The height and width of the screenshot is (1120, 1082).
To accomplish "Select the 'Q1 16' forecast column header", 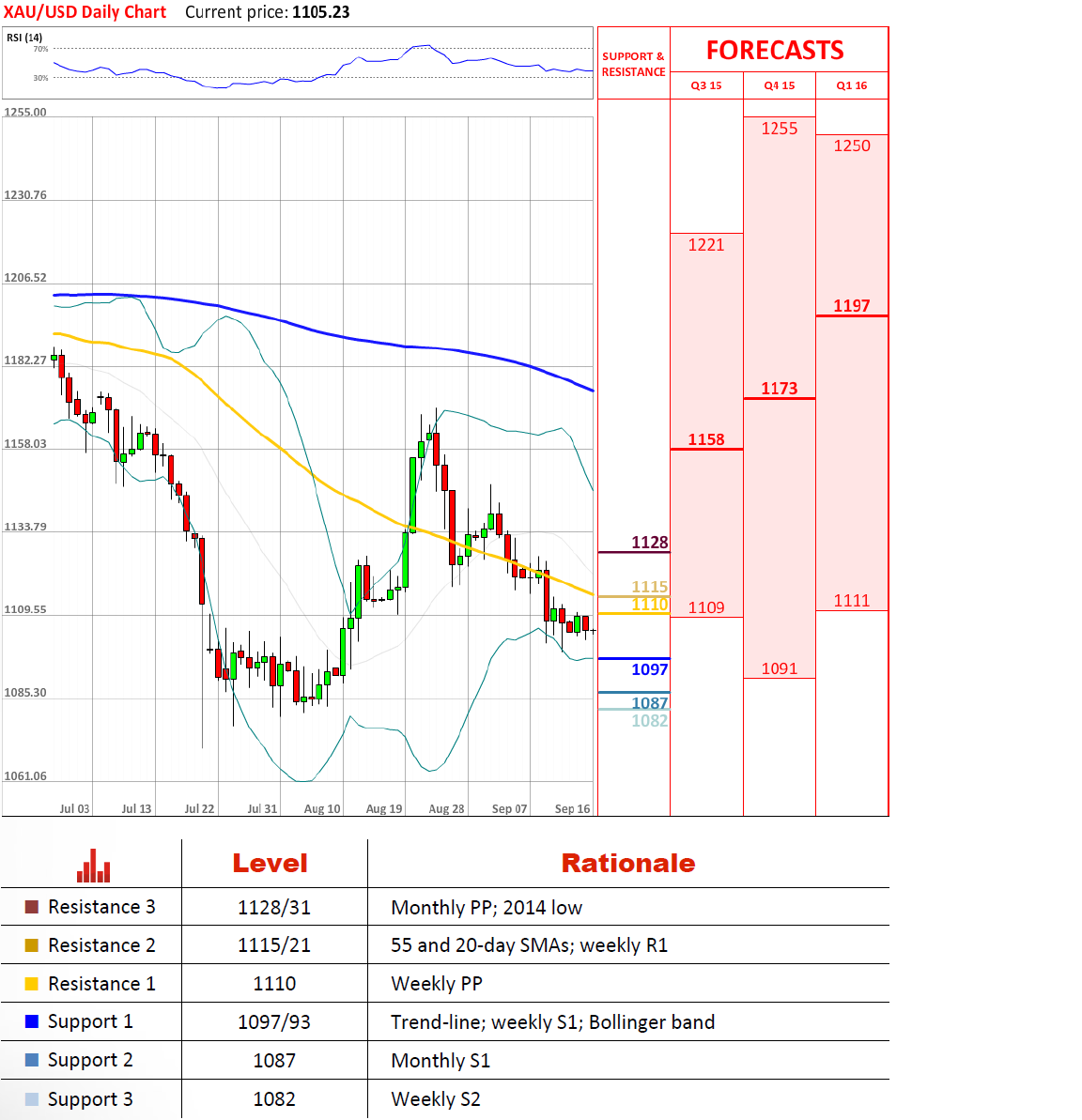I will 852,85.
